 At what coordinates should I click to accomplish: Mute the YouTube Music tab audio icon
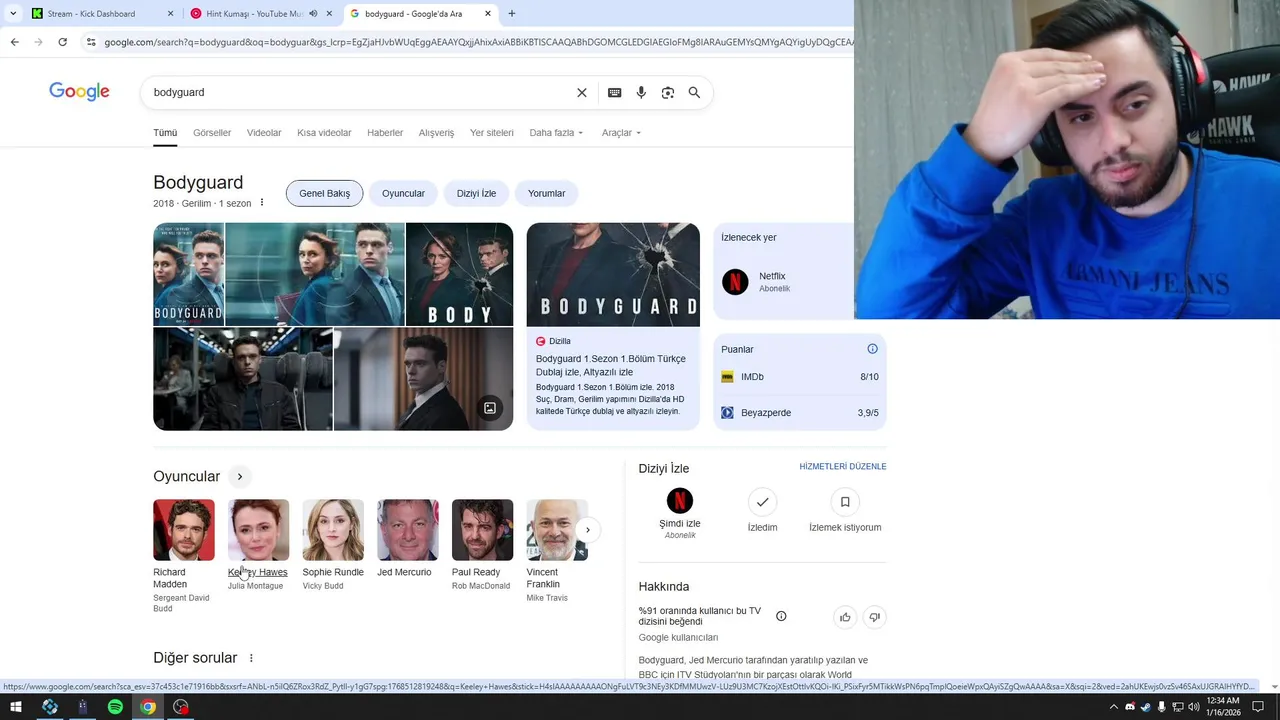[313, 14]
